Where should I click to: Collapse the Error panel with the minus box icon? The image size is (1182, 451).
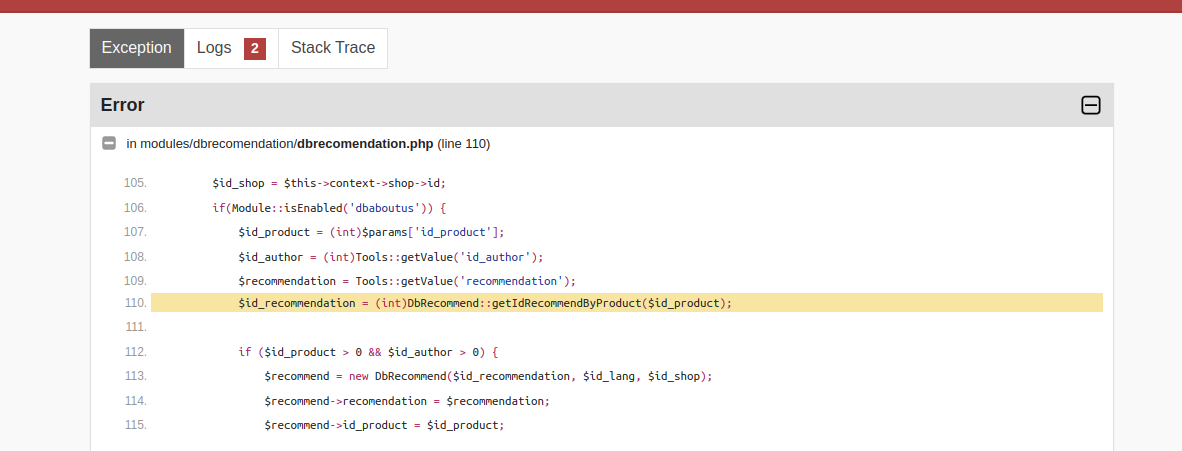click(1091, 105)
